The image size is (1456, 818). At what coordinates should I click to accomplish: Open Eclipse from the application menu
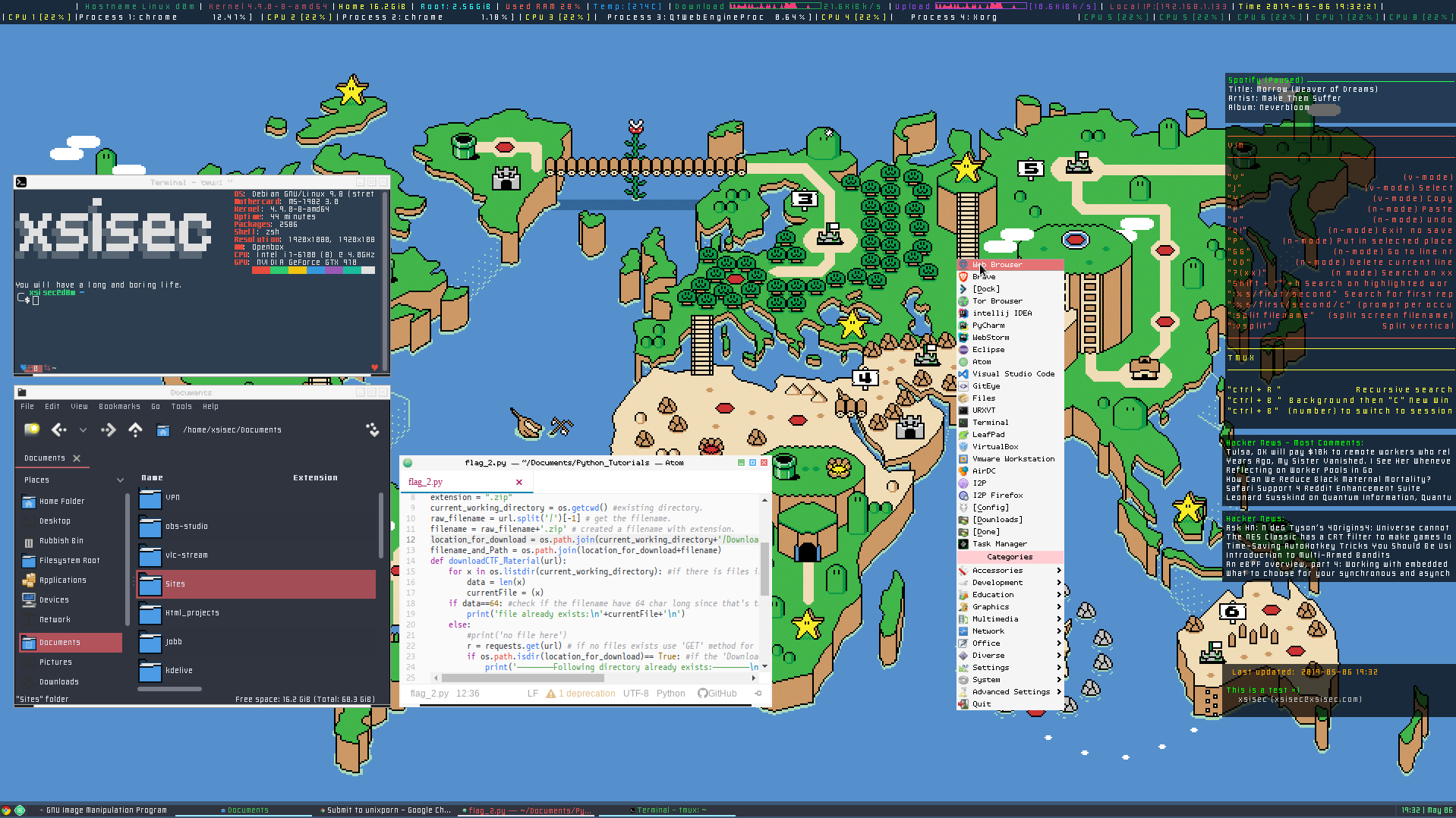pos(1010,350)
